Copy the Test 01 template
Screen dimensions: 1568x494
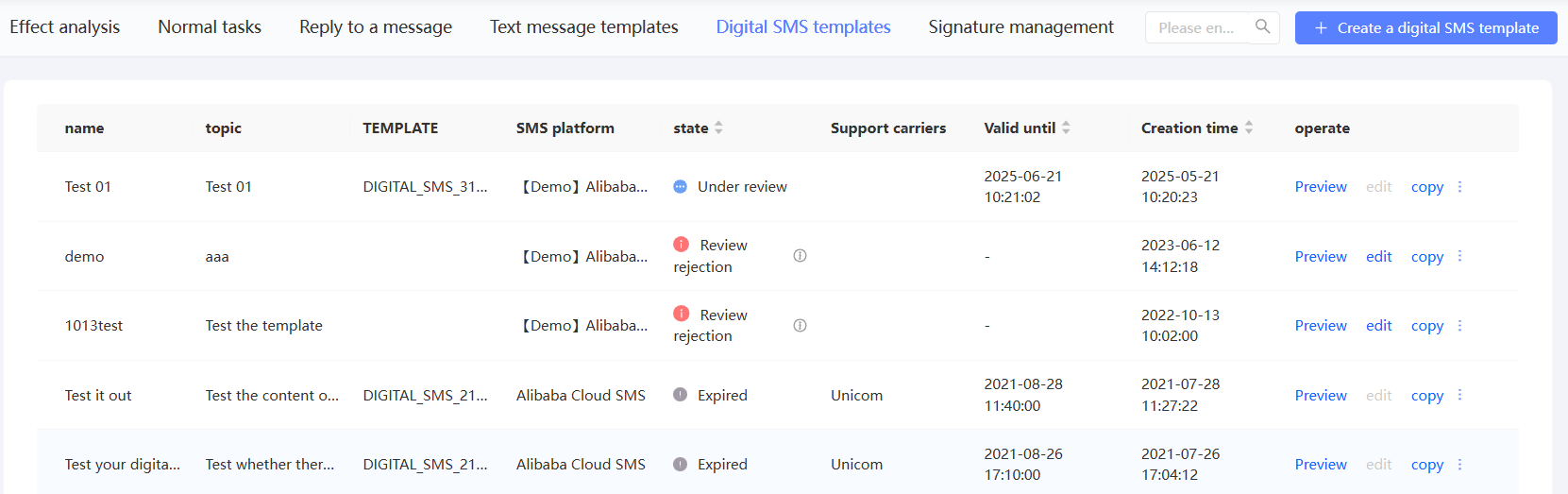point(1427,187)
